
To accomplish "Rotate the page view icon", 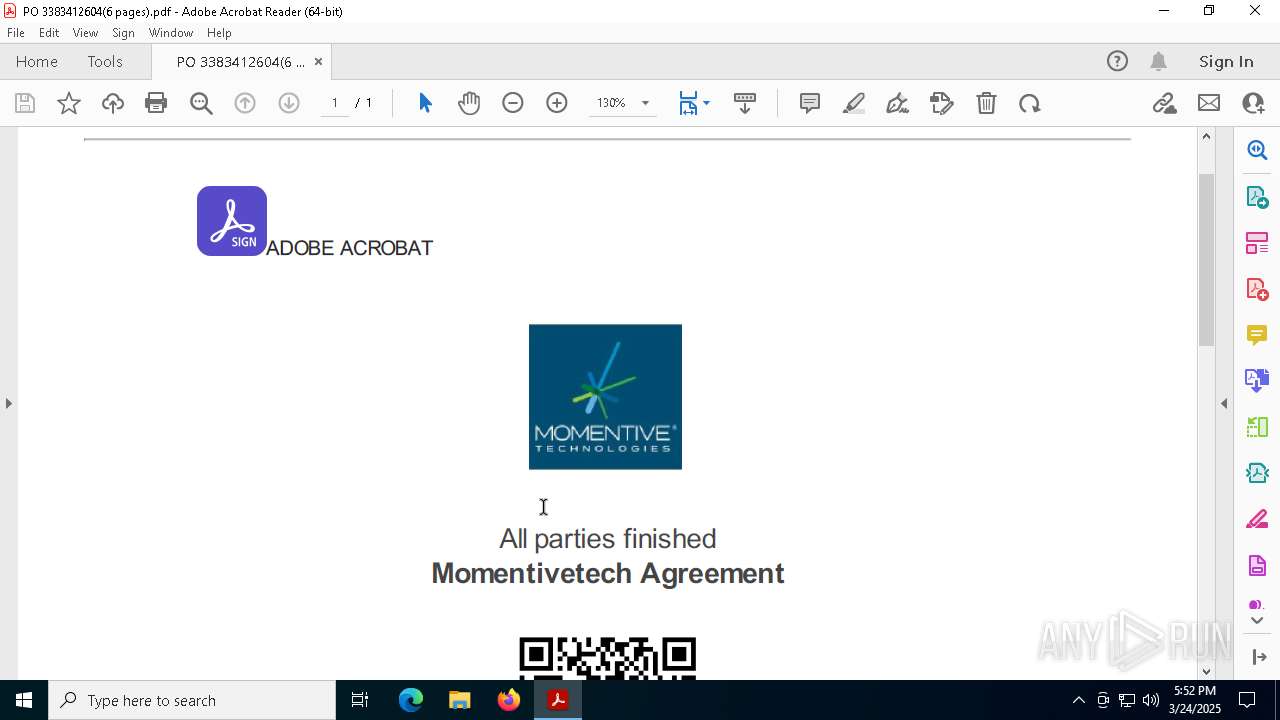I will (x=1030, y=103).
